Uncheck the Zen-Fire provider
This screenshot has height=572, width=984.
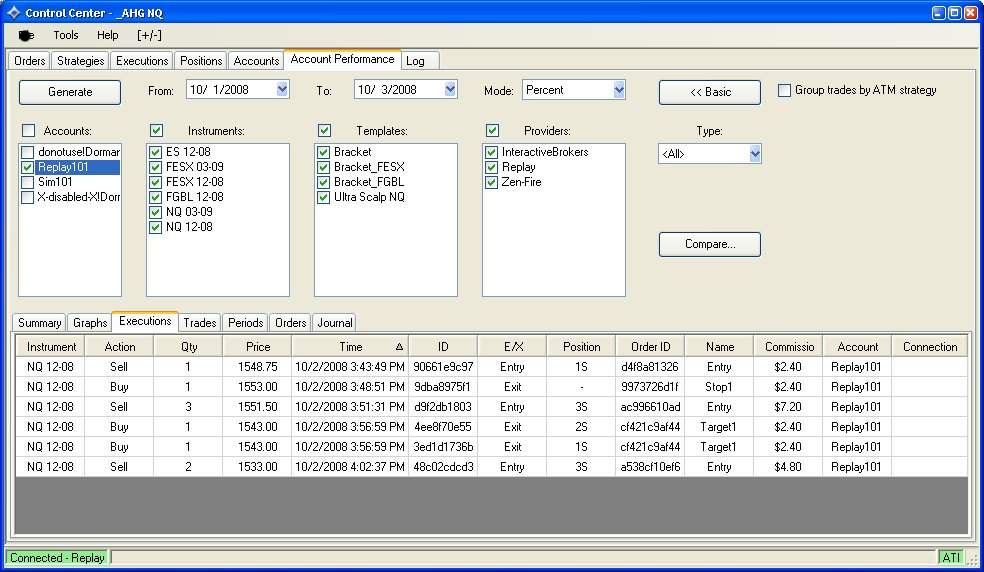pyautogui.click(x=491, y=182)
